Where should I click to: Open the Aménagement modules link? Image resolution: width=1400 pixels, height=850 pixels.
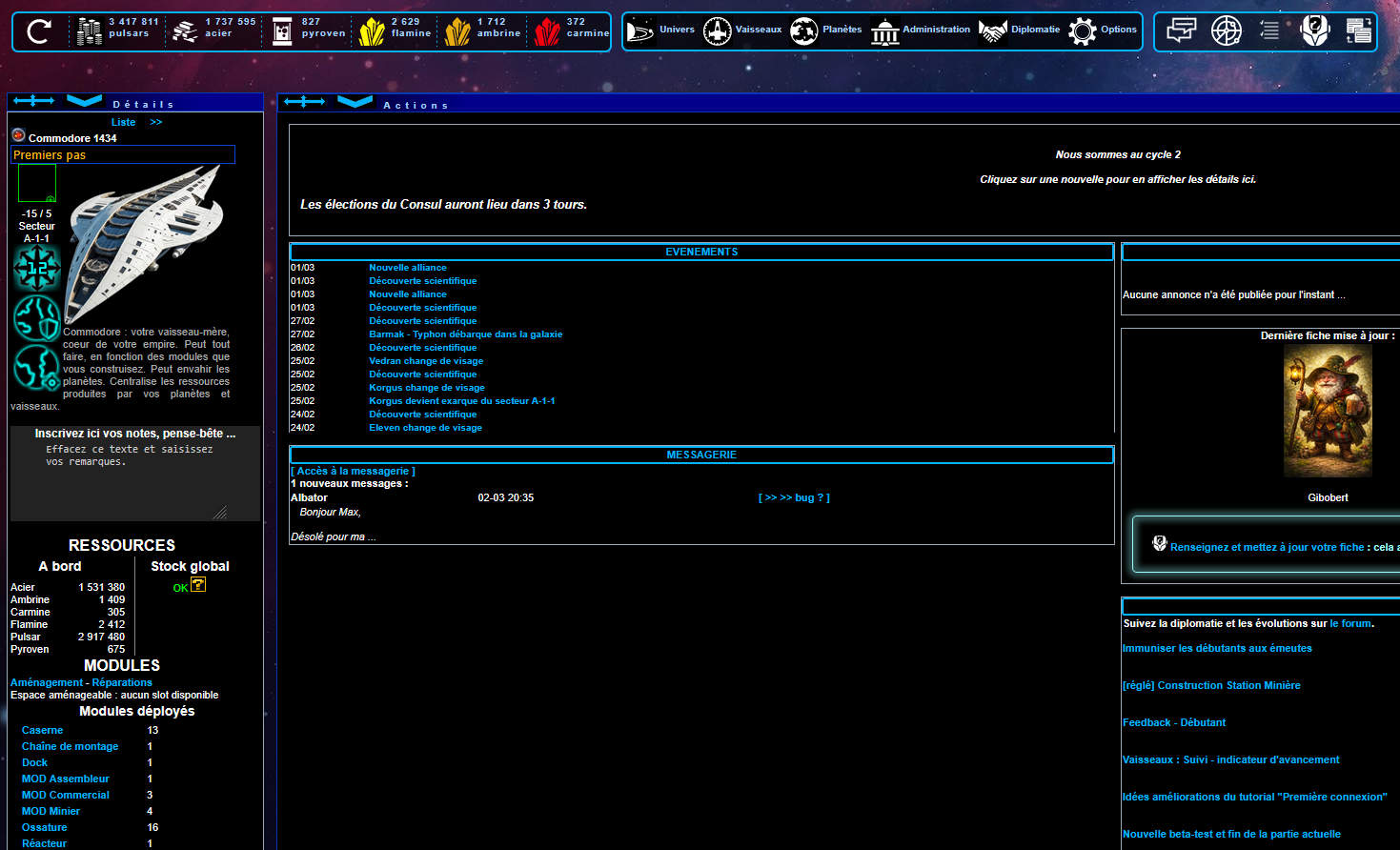click(x=47, y=682)
